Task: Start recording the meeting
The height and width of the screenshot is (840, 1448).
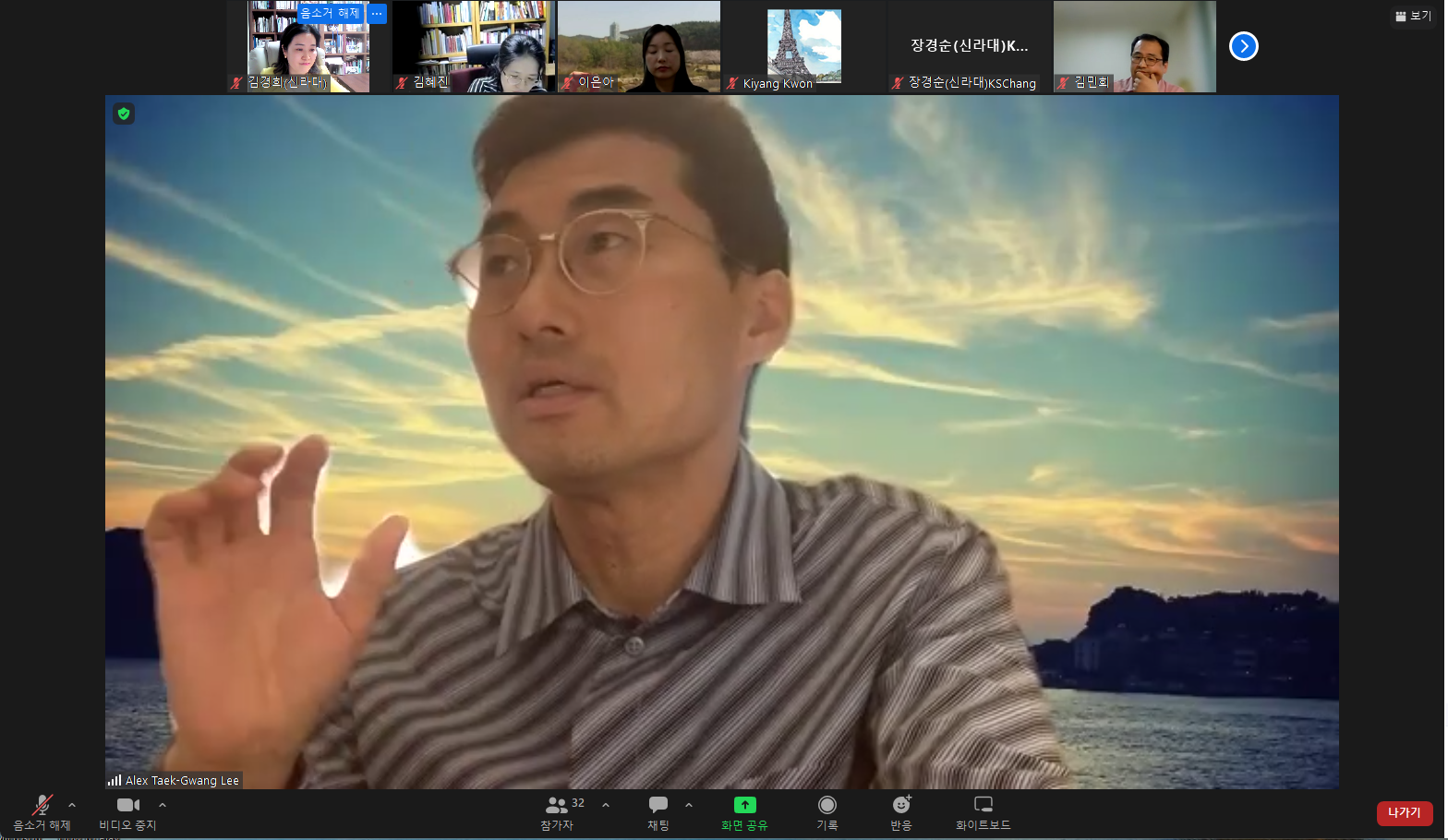Action: (x=827, y=812)
